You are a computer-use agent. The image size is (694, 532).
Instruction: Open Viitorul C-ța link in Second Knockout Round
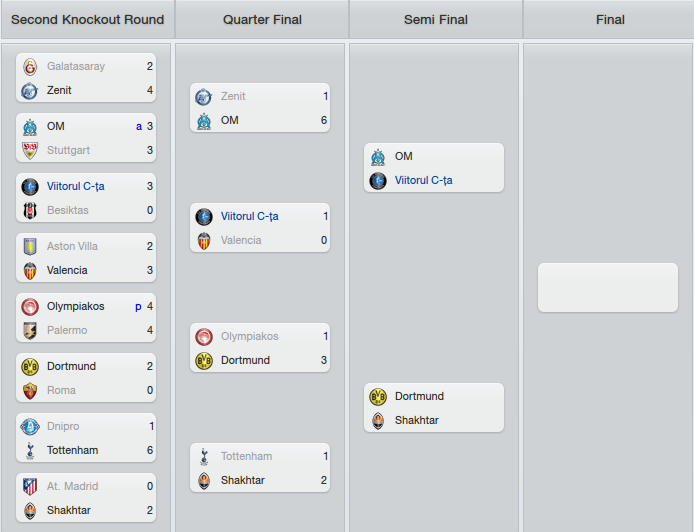coord(76,186)
